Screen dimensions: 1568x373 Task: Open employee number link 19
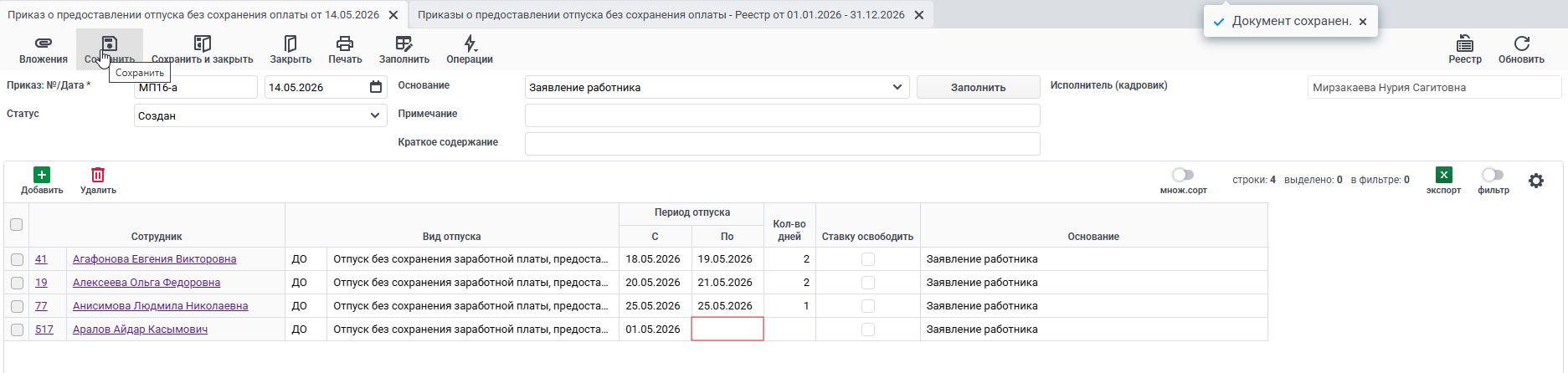point(41,283)
